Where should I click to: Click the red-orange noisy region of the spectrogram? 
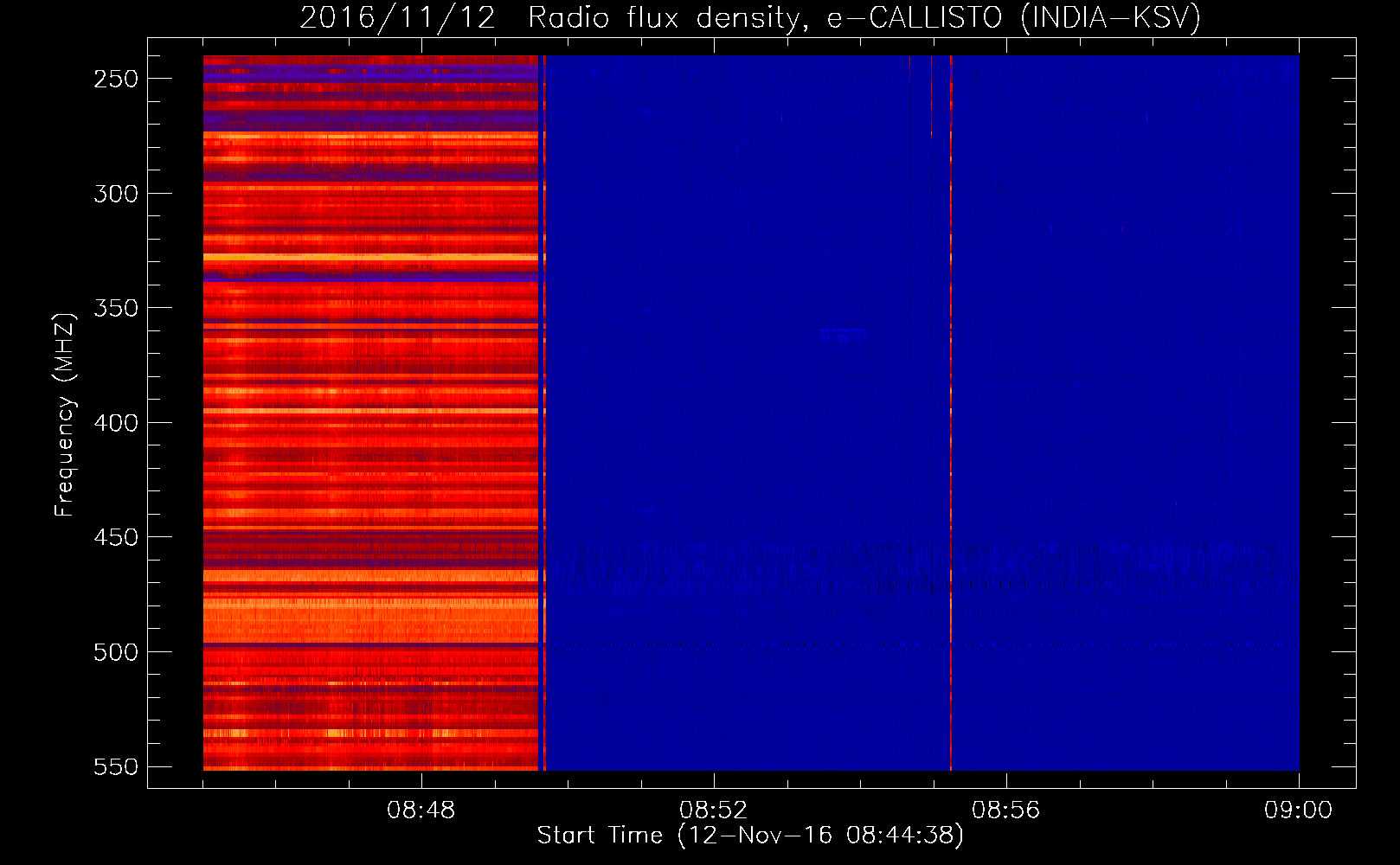[x=370, y=413]
